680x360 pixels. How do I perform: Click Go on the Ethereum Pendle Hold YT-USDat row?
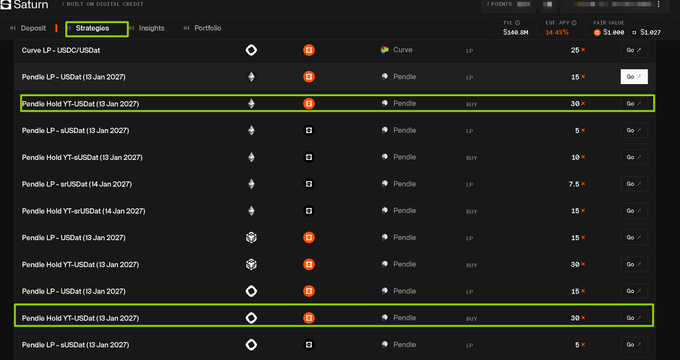coord(634,104)
